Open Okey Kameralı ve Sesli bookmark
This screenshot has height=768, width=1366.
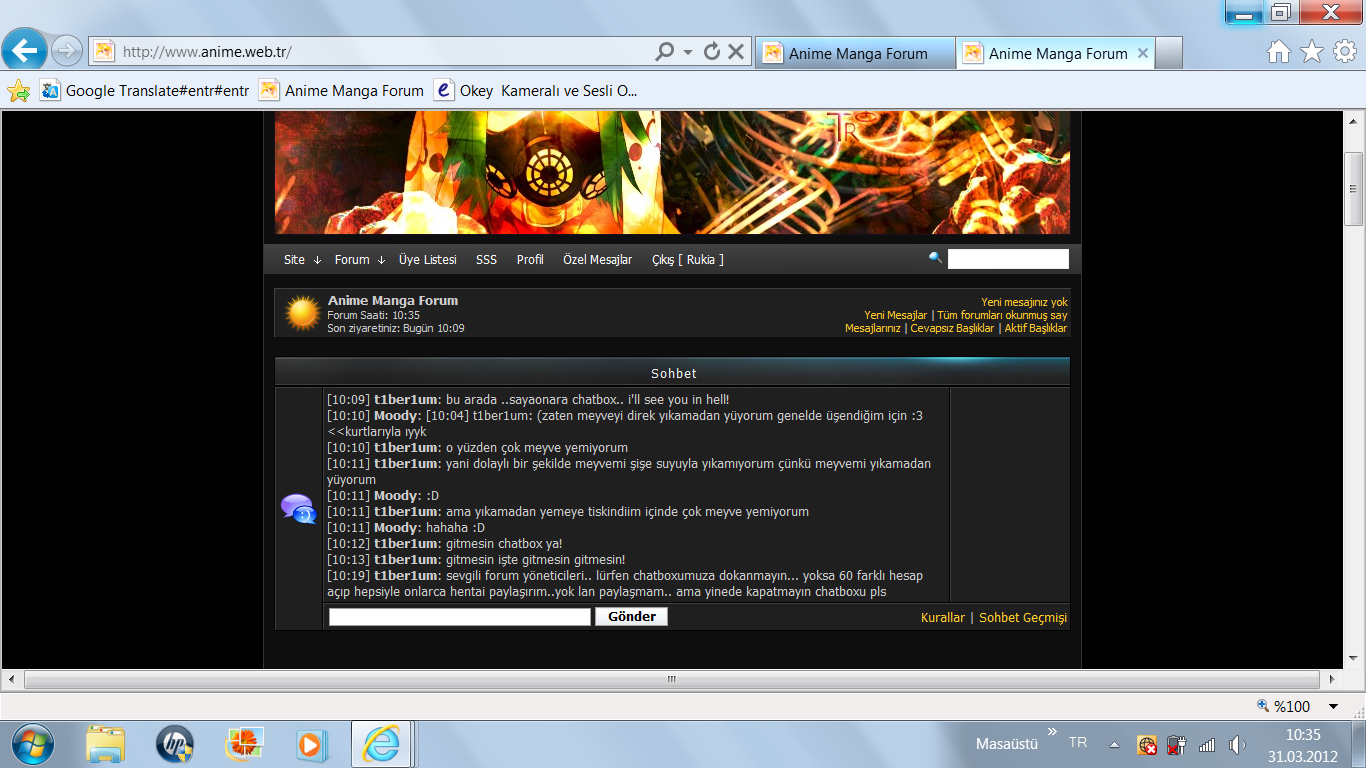[536, 91]
